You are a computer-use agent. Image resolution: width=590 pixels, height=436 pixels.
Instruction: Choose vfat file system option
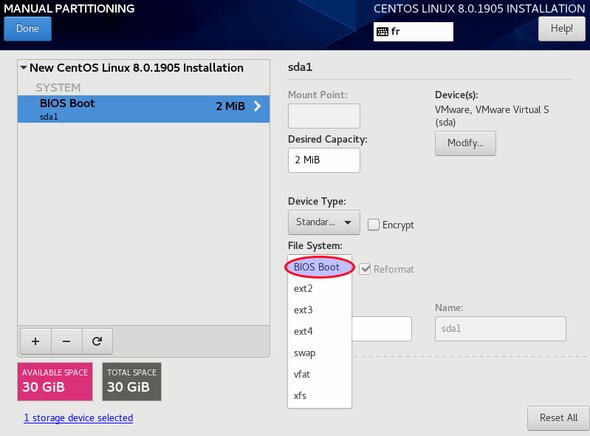319,374
